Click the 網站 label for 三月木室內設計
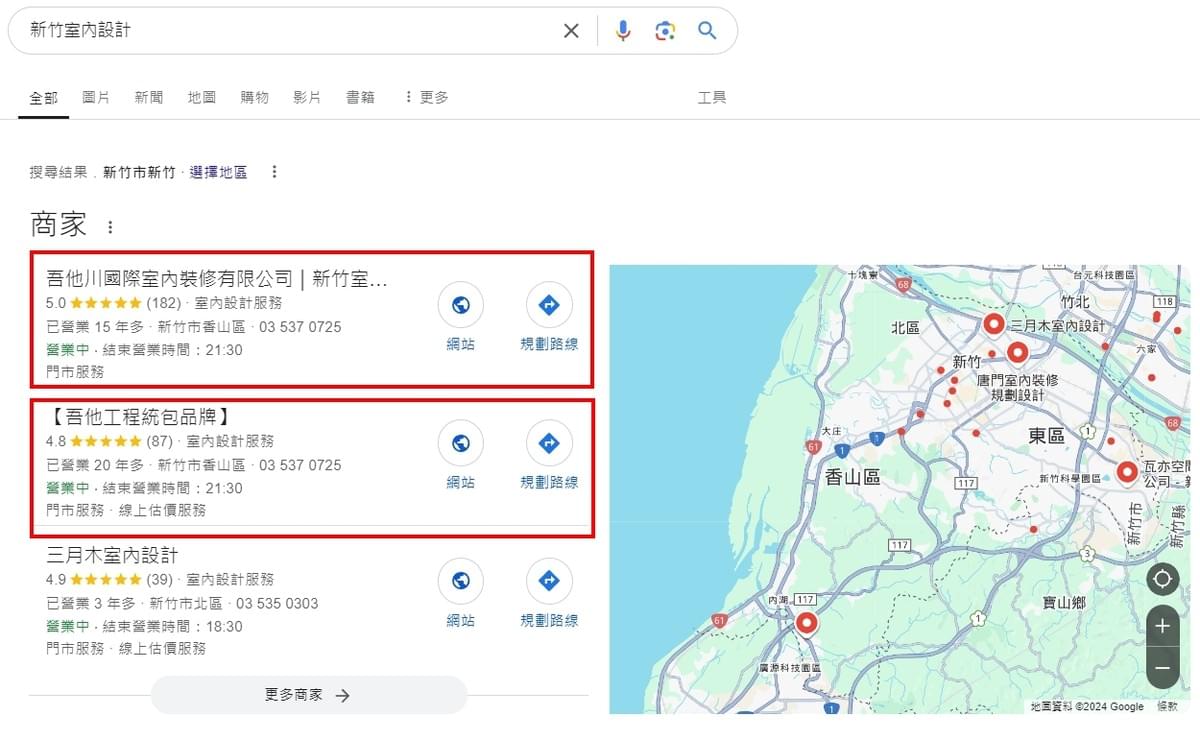1200x736 pixels. point(460,621)
